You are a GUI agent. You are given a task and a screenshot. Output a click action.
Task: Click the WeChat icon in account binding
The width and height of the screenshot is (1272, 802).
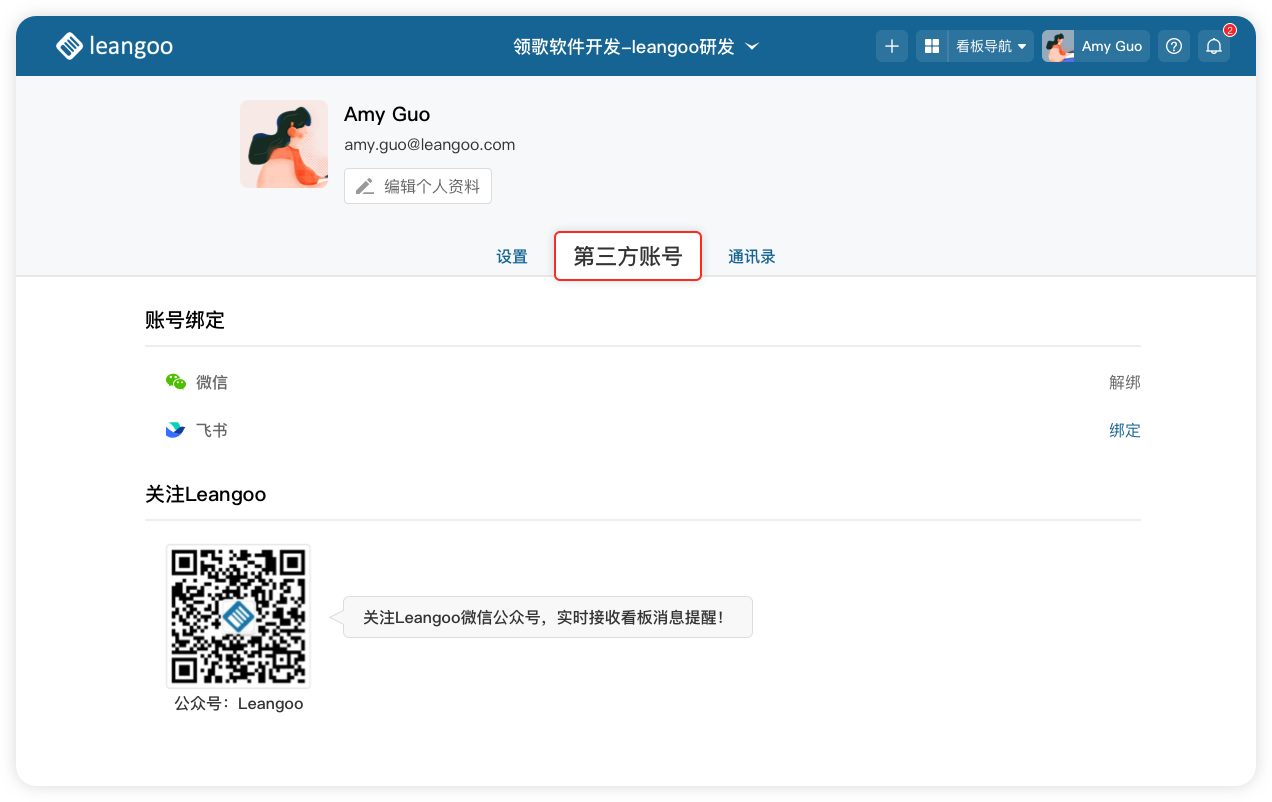pos(176,382)
